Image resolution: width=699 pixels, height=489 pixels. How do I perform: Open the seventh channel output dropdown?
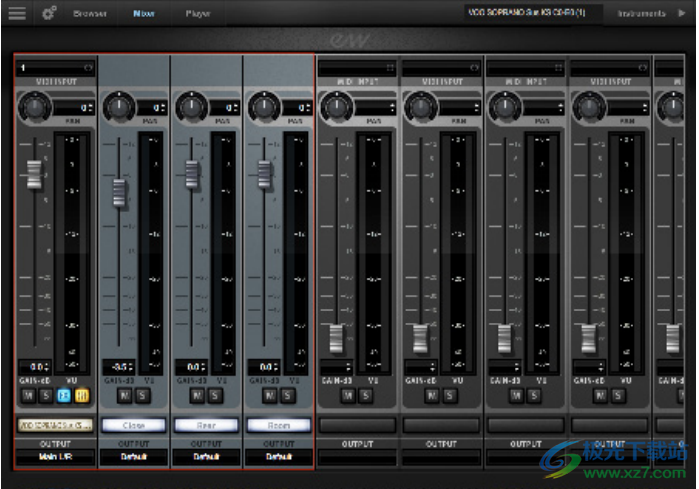tap(525, 456)
